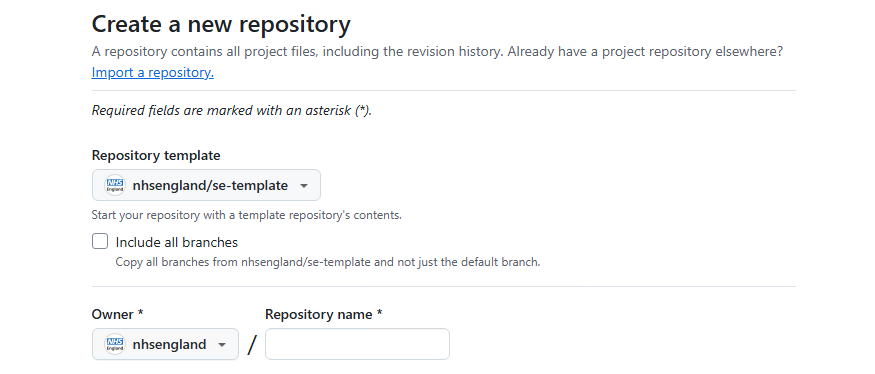Image resolution: width=875 pixels, height=374 pixels.
Task: Toggle branches via Include all branches label
Action: tap(177, 242)
